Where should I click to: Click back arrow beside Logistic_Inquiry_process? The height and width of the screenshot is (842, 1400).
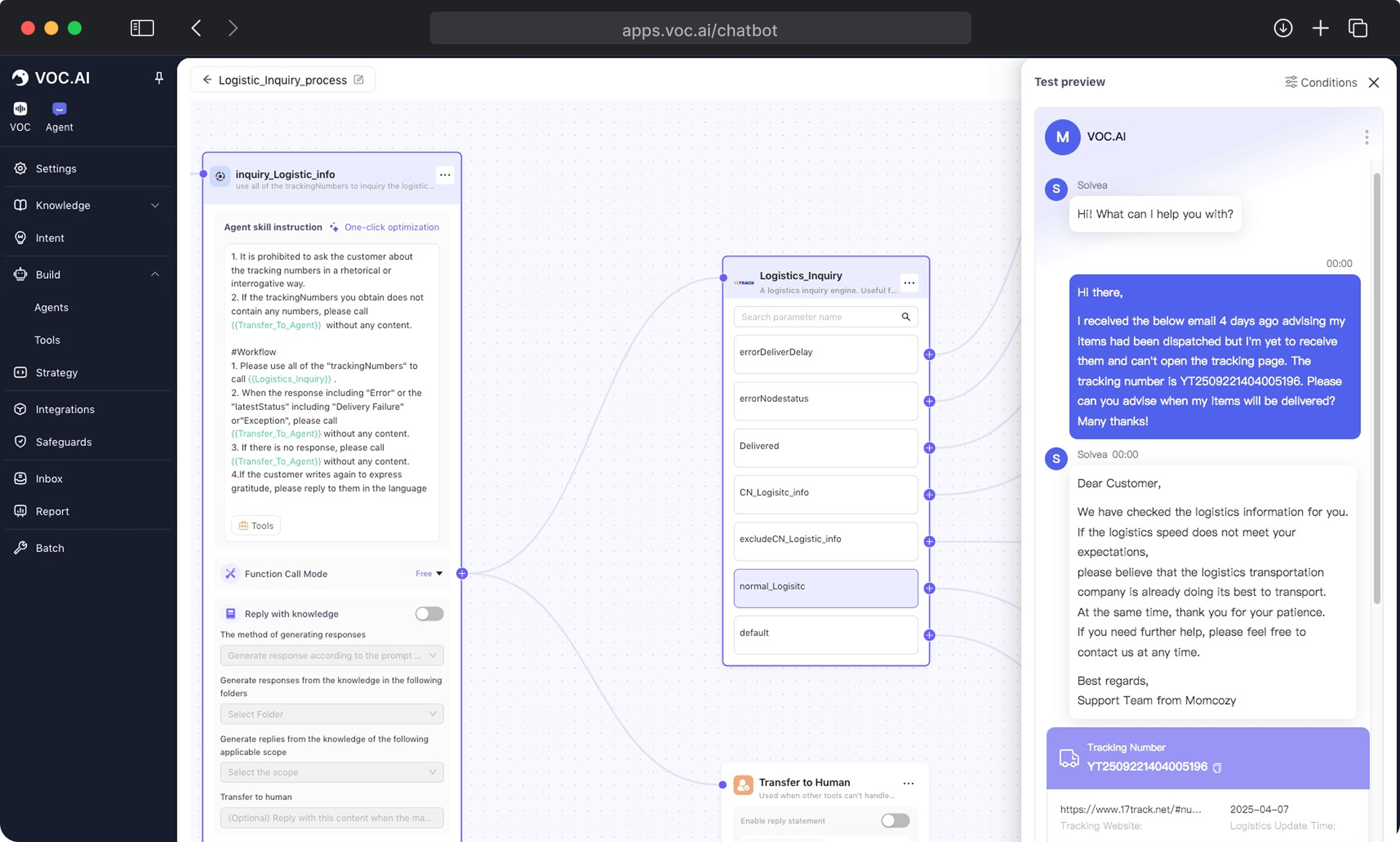[x=207, y=80]
